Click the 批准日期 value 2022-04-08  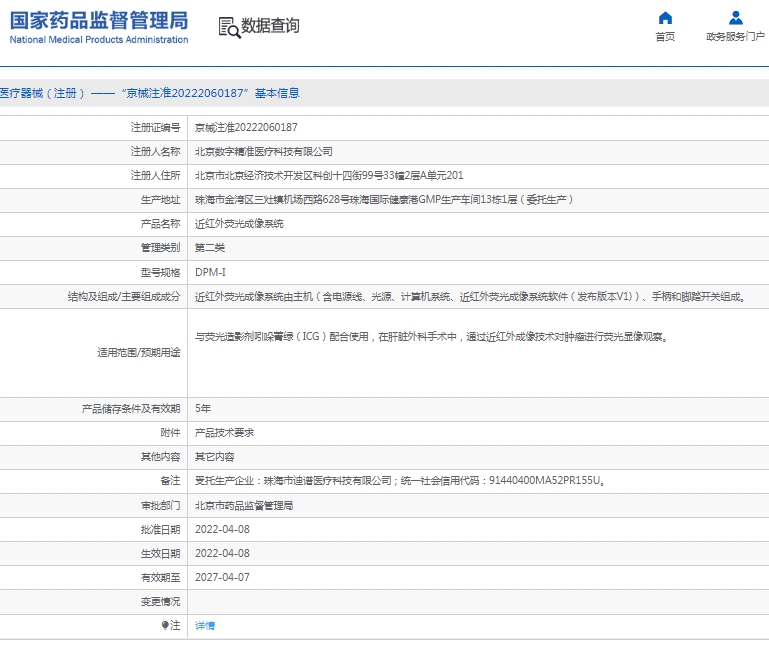tap(222, 529)
